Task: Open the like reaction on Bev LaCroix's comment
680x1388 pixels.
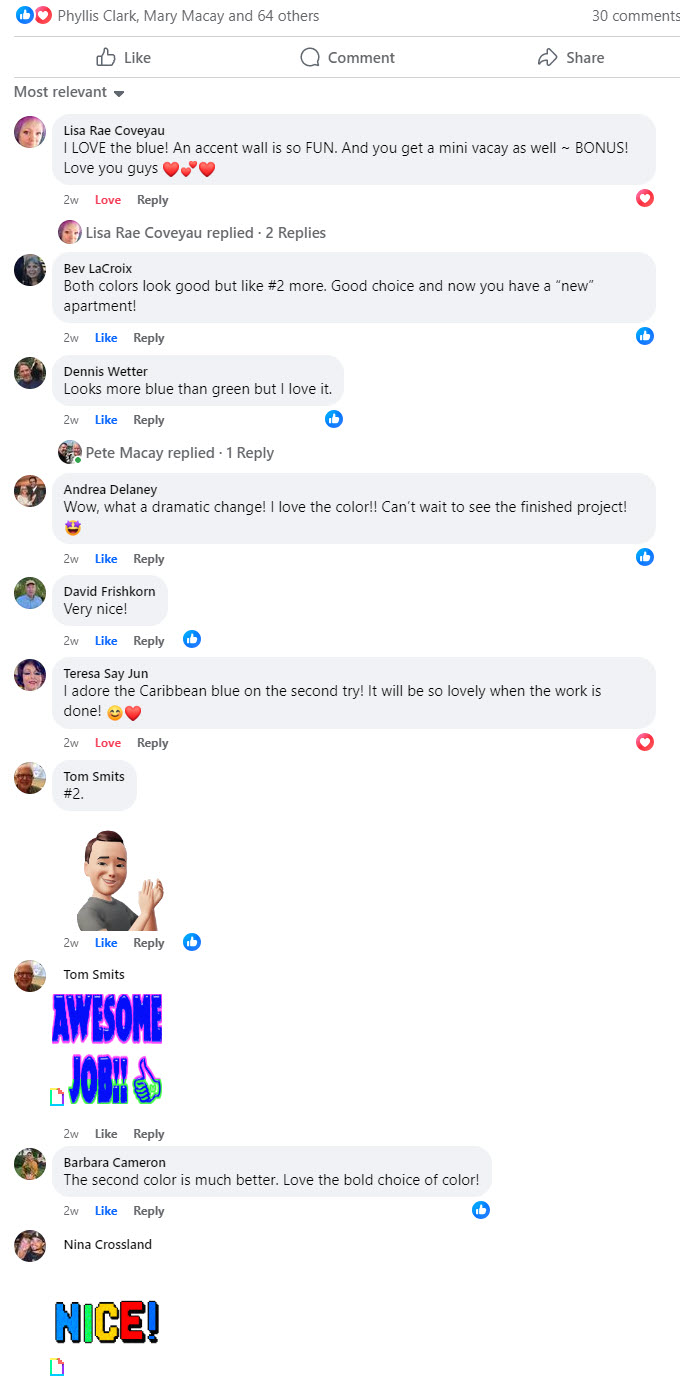Action: coord(645,336)
